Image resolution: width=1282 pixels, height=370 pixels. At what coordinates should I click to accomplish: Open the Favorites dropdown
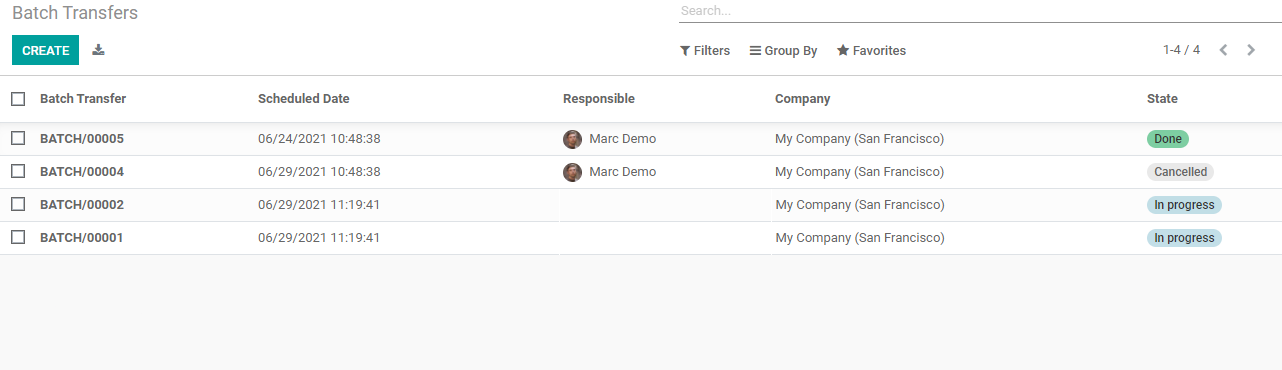tap(871, 50)
